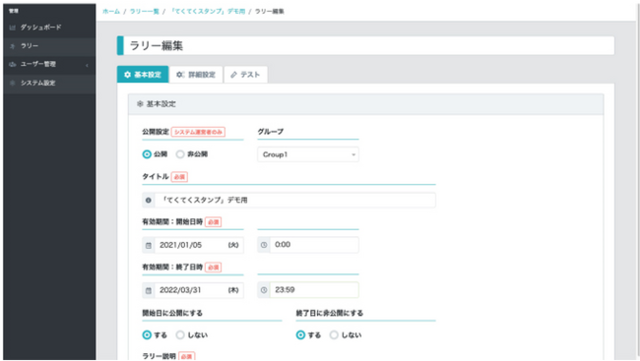This screenshot has width=640, height=361.
Task: Click the rally walker icon in sidebar
Action: click(12, 46)
